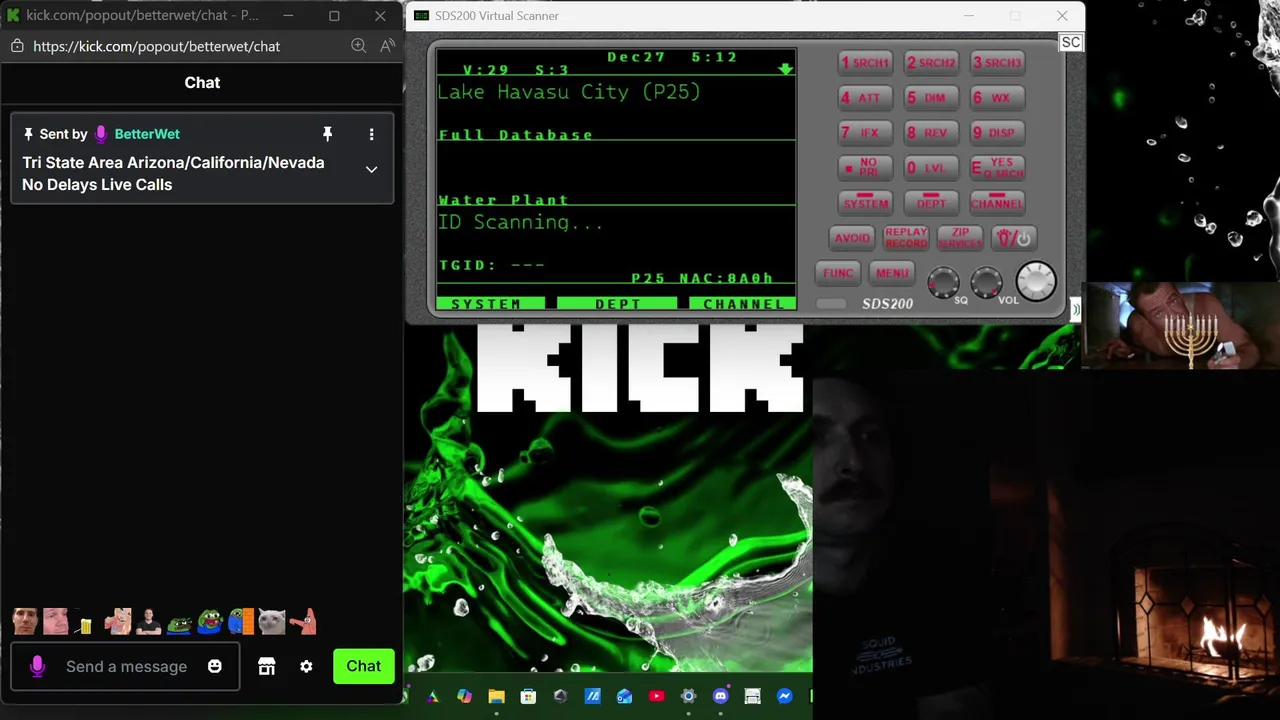
Task: Expand the pinned message chevron
Action: (371, 169)
